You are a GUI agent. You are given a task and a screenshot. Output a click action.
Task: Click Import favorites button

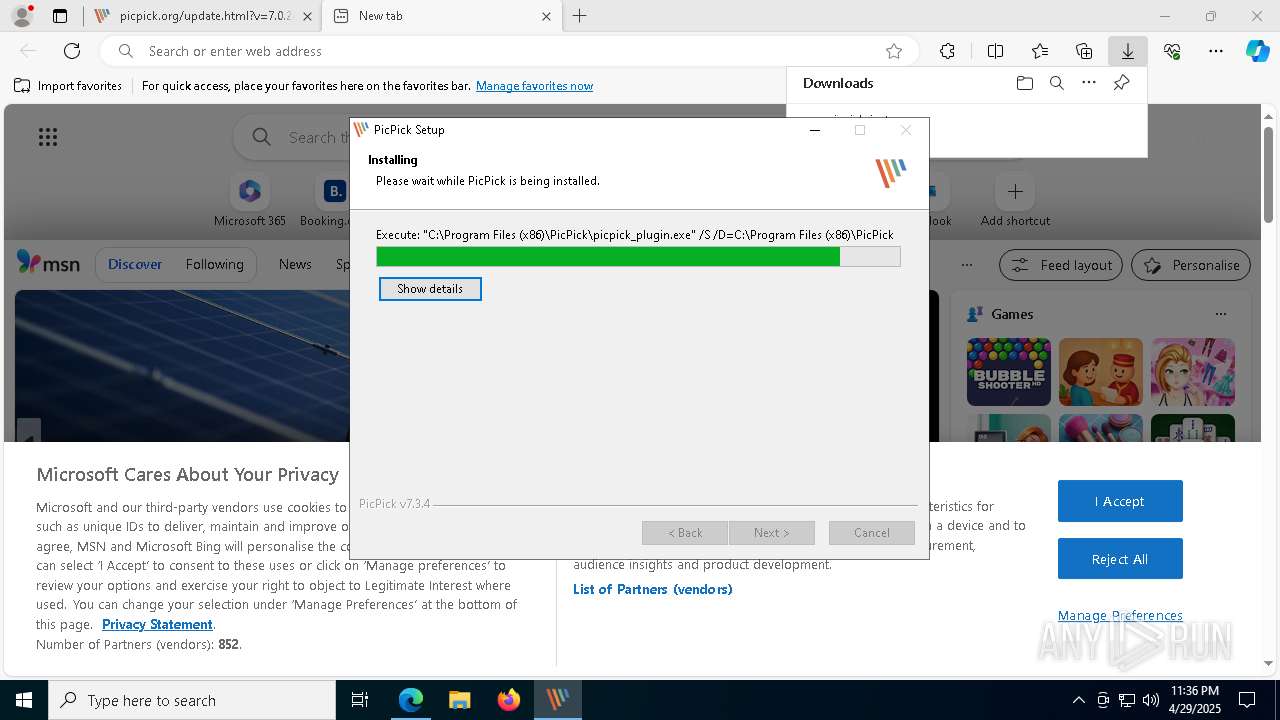(68, 86)
